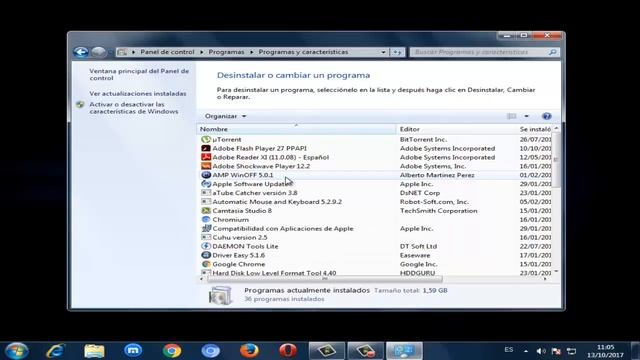Viewport: 640px width, 360px height.
Task: Sort by Editor column header
Action: [456, 129]
